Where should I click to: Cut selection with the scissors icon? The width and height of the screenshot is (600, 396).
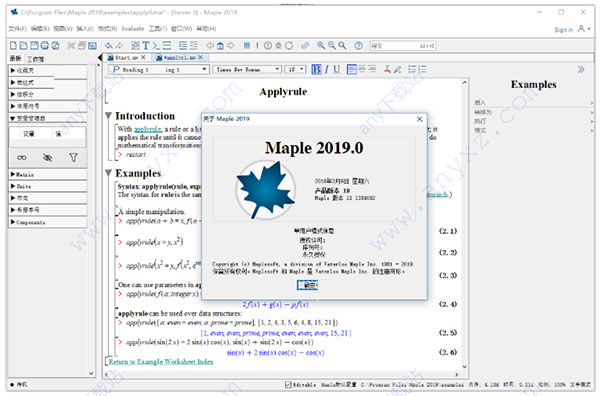[71, 46]
